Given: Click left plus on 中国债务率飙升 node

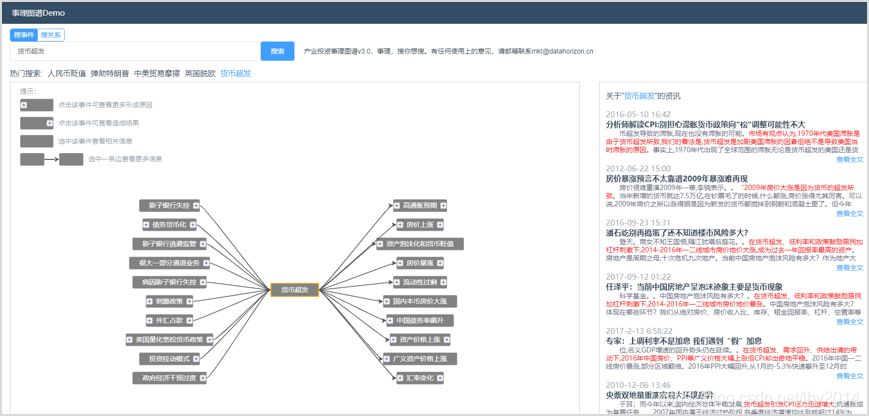Looking at the screenshot, I should 391,320.
